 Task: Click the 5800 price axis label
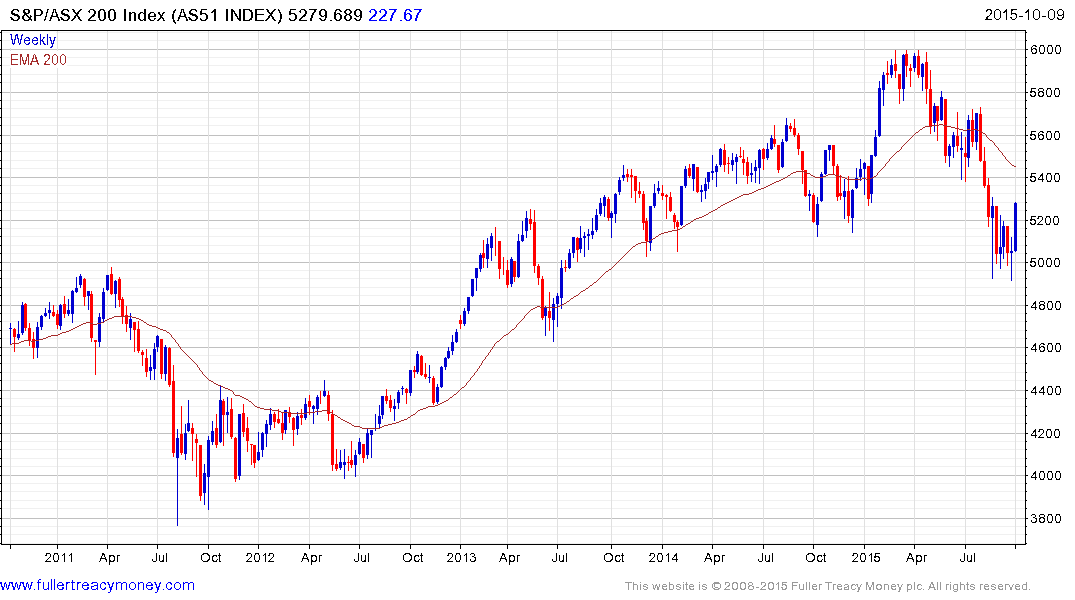coord(1046,92)
